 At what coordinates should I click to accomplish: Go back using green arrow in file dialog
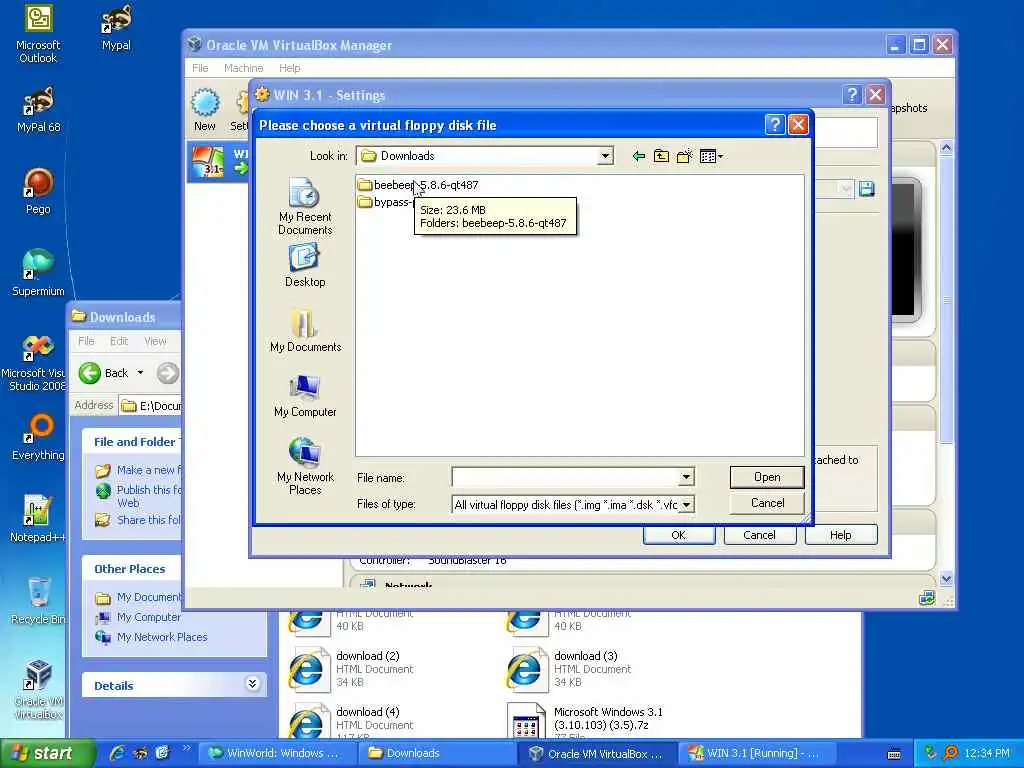click(639, 156)
